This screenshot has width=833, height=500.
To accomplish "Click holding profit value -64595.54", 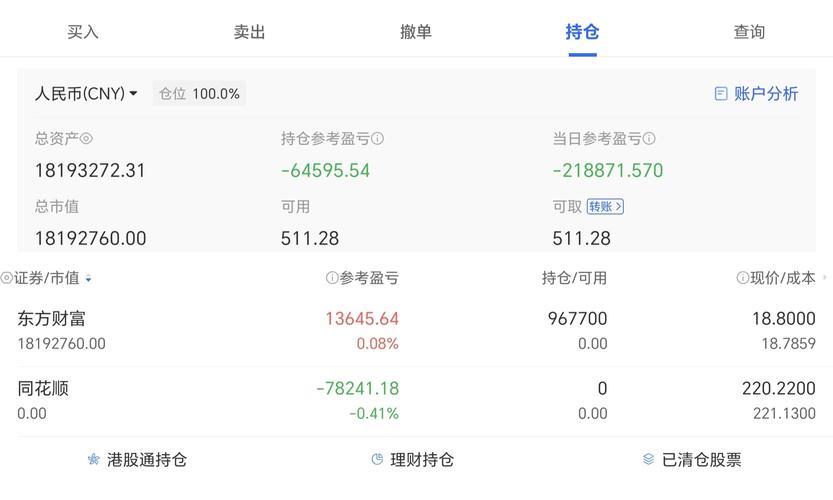I will [325, 171].
